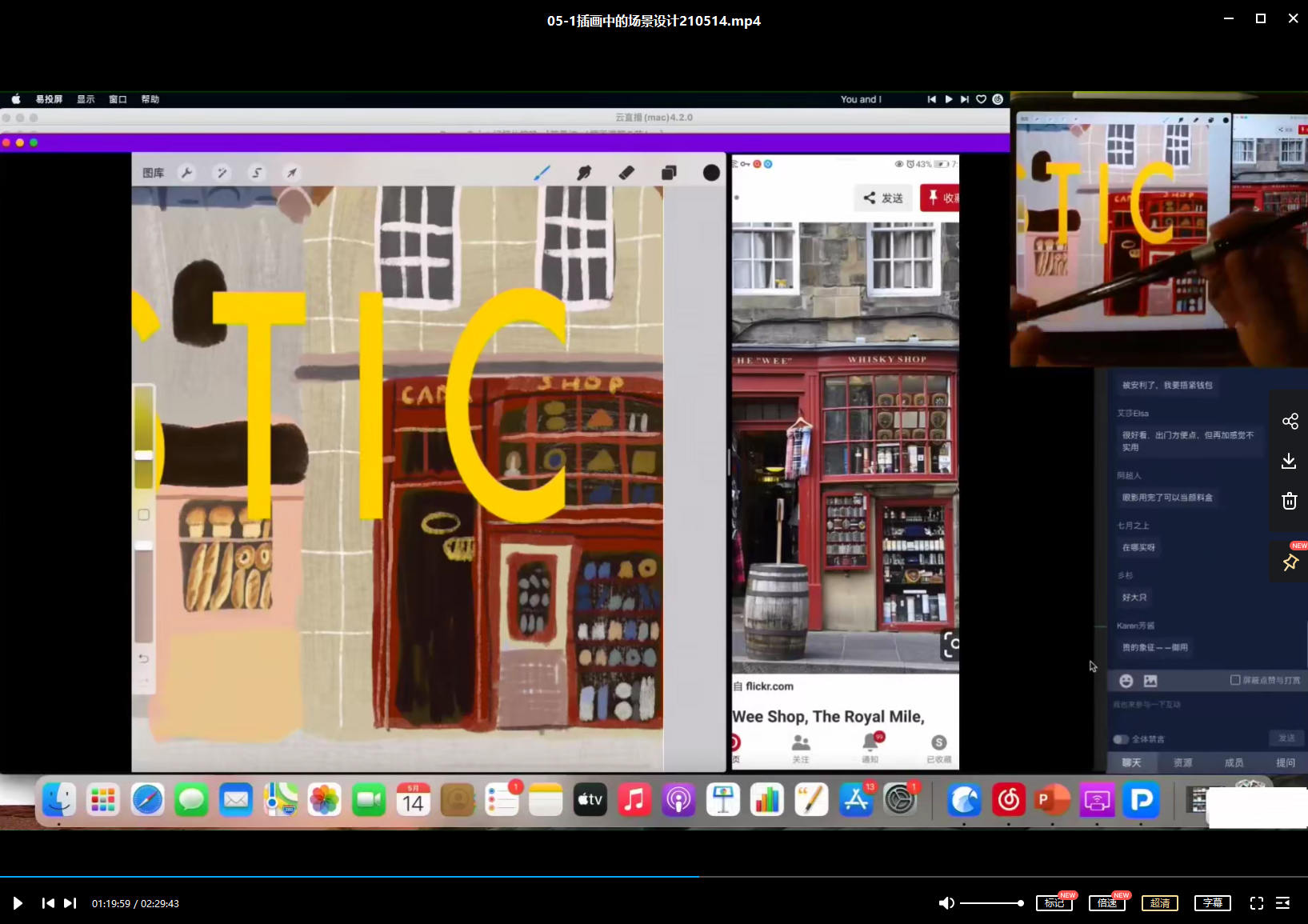The width and height of the screenshot is (1308, 924).
Task: Open the flickr.com source link
Action: (x=769, y=686)
